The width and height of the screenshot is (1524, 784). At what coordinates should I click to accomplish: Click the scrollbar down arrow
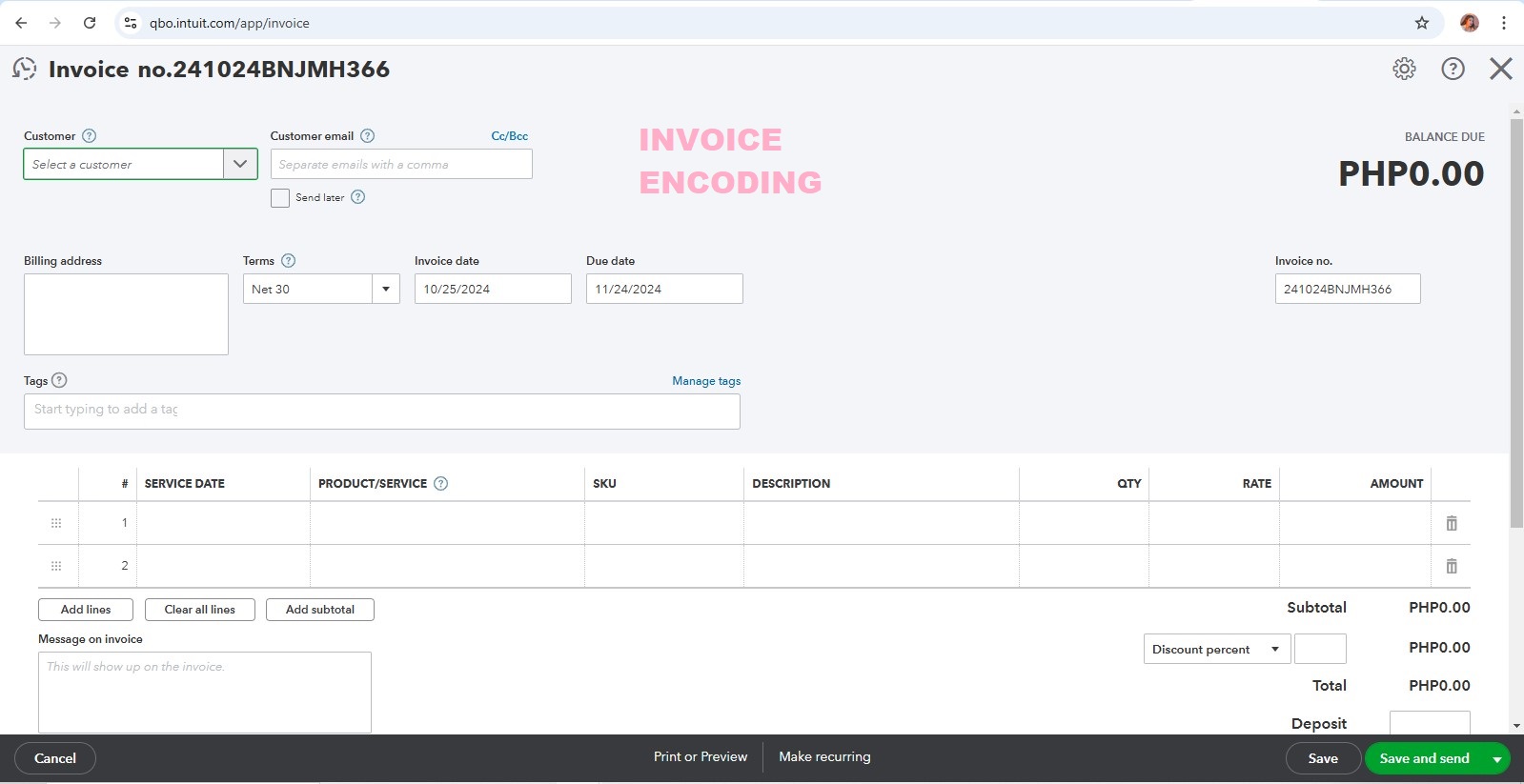click(1516, 726)
